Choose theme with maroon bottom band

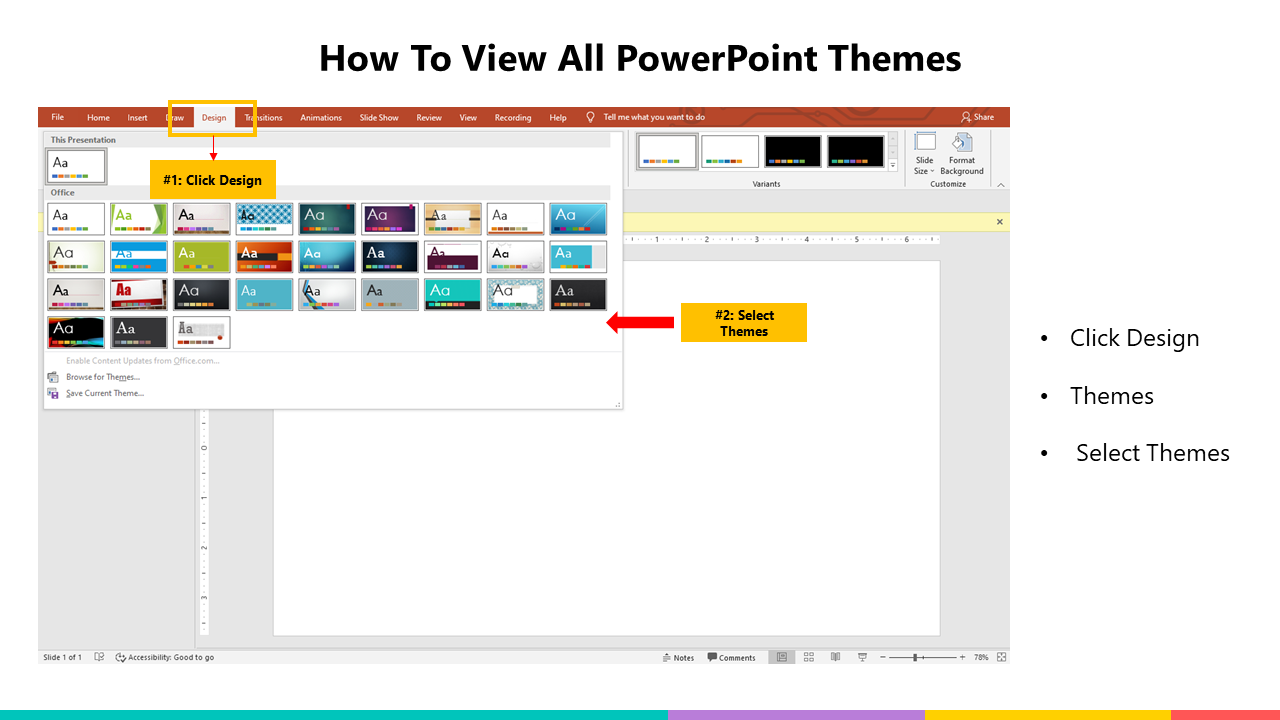(x=453, y=257)
